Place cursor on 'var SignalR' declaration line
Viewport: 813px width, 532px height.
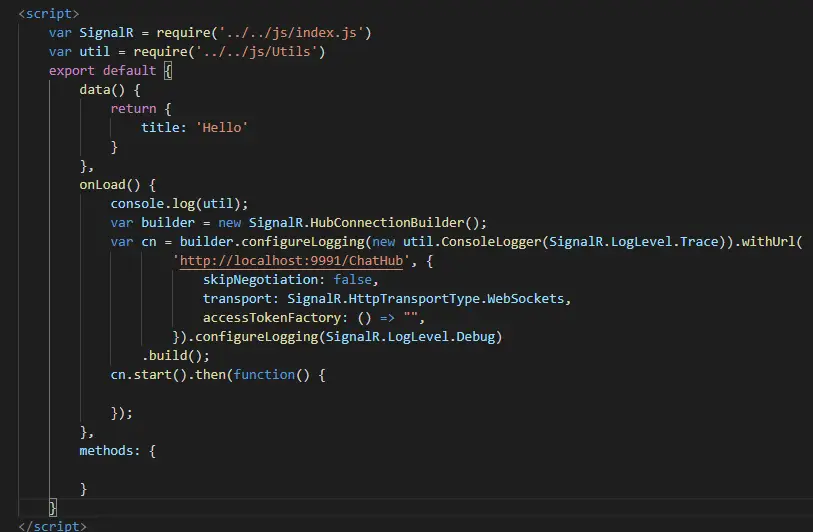(210, 33)
